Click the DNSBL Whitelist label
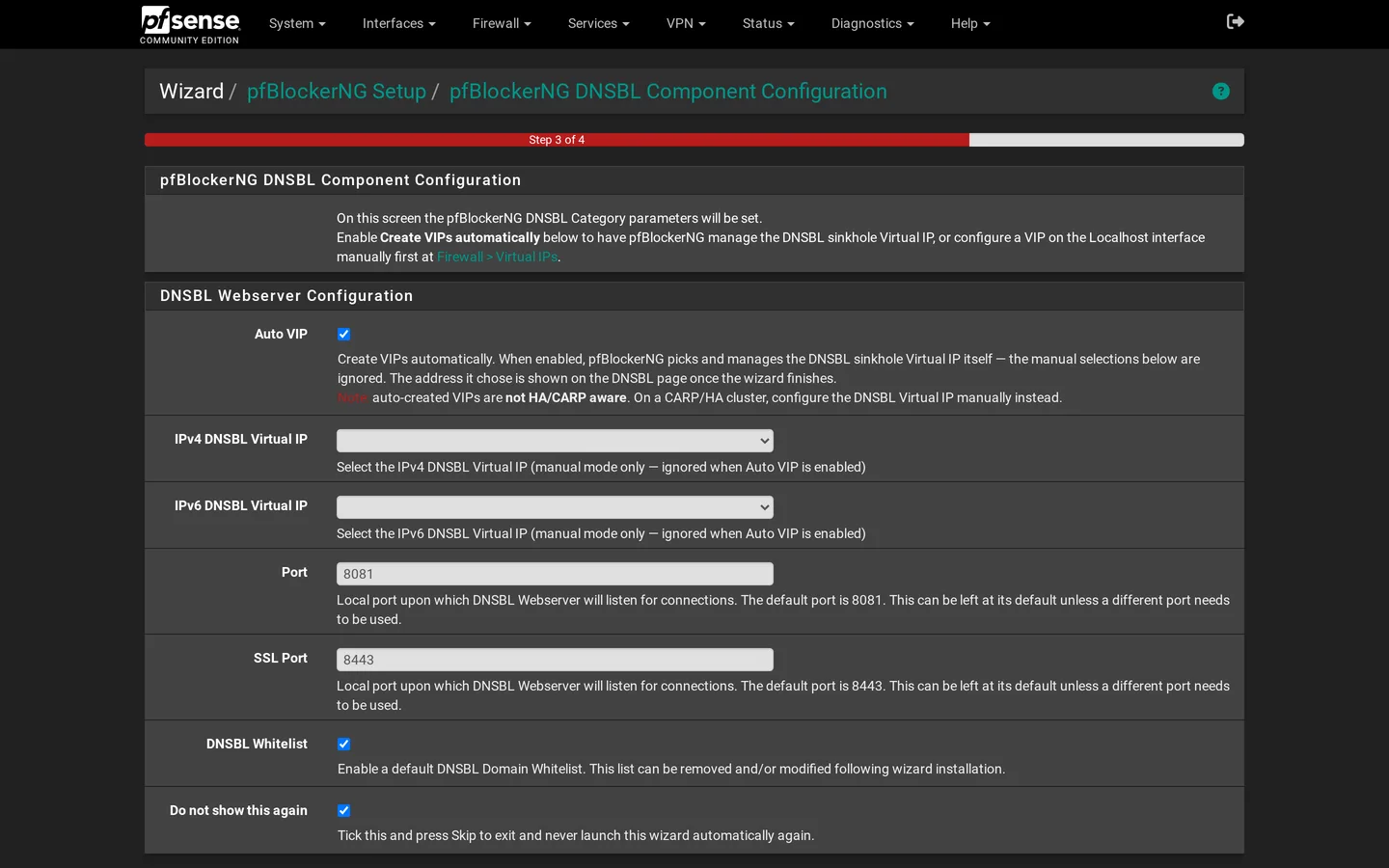The height and width of the screenshot is (868, 1389). pyautogui.click(x=257, y=744)
